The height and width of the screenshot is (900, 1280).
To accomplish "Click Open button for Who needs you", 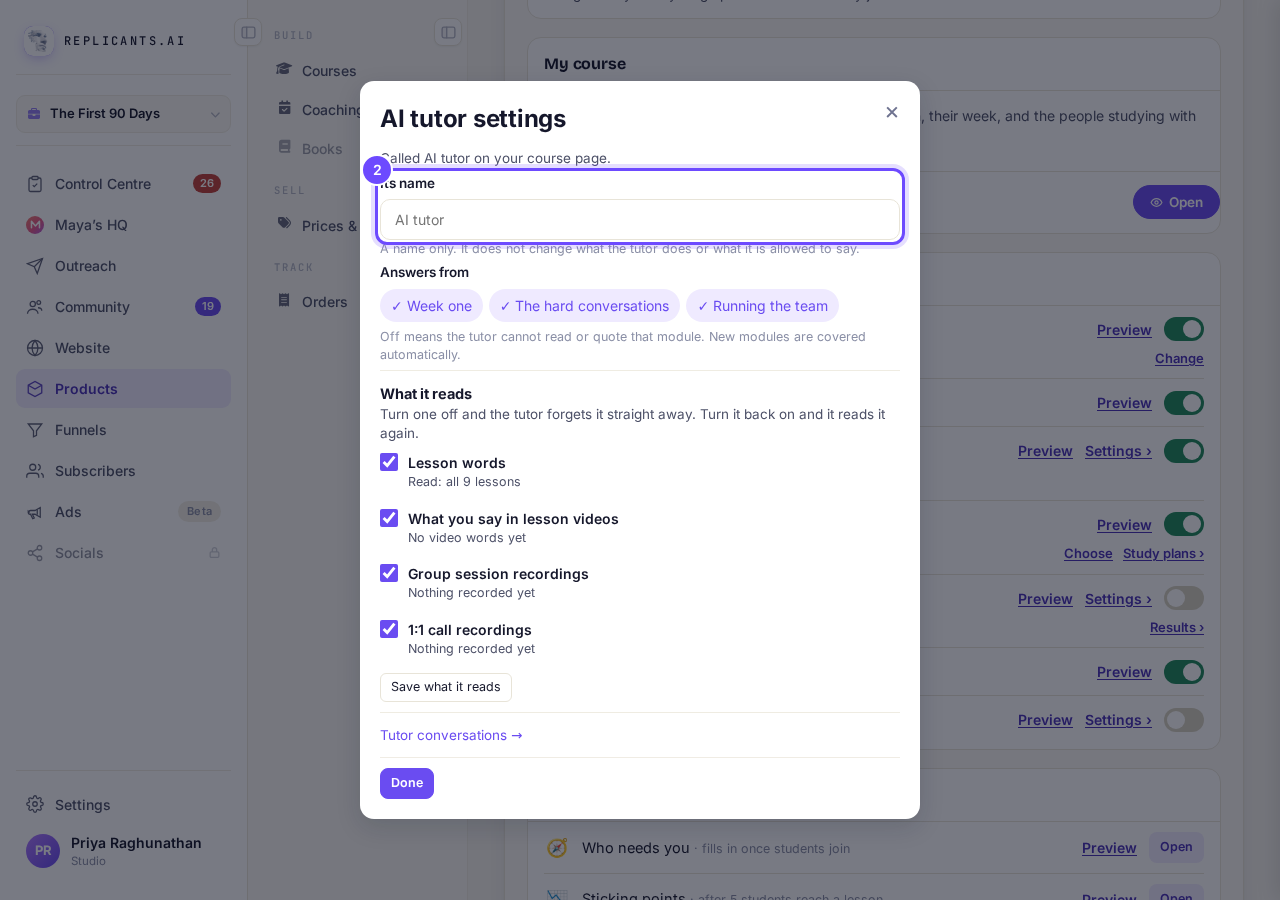I will [1176, 847].
